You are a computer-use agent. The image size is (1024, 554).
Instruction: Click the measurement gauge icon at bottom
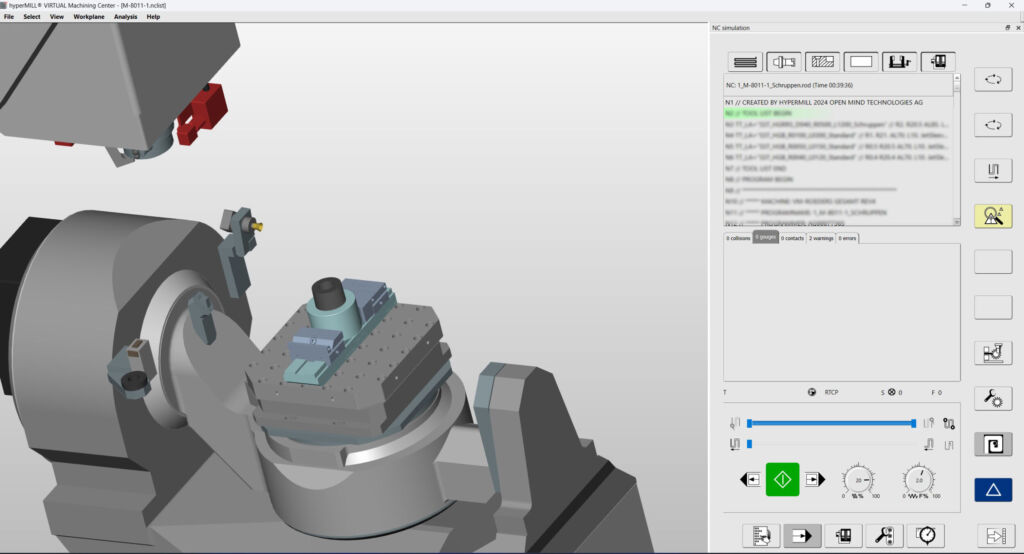926,536
